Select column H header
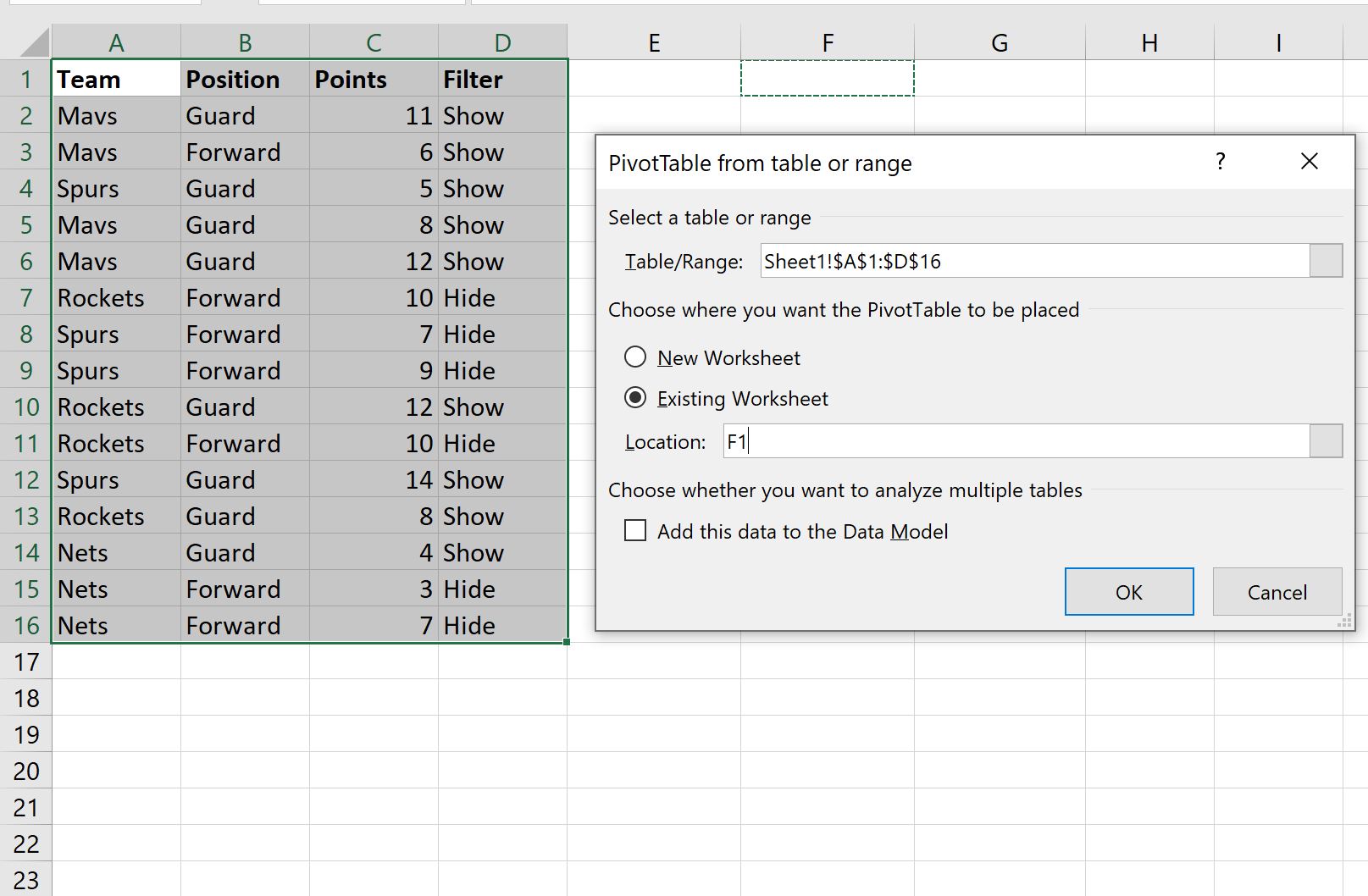 click(x=1149, y=42)
